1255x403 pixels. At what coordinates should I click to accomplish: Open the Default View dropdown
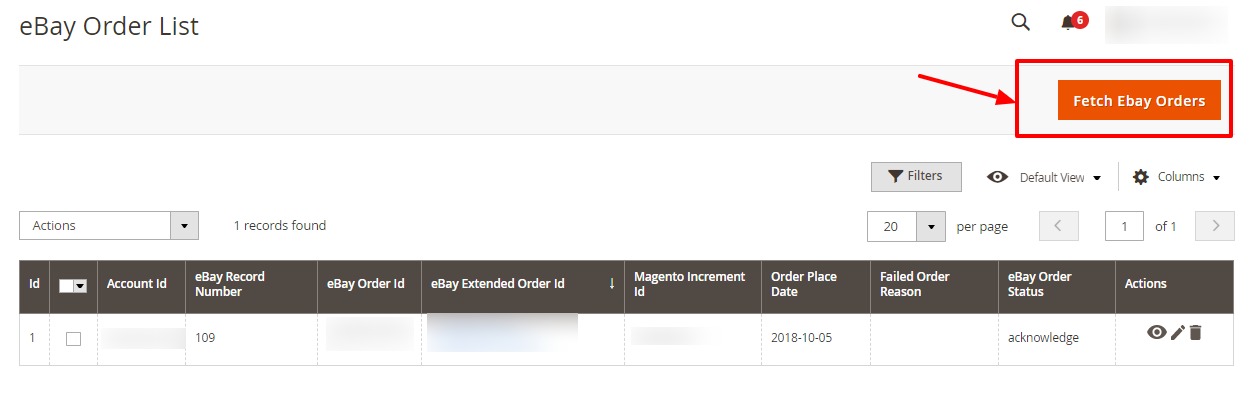pyautogui.click(x=1044, y=177)
